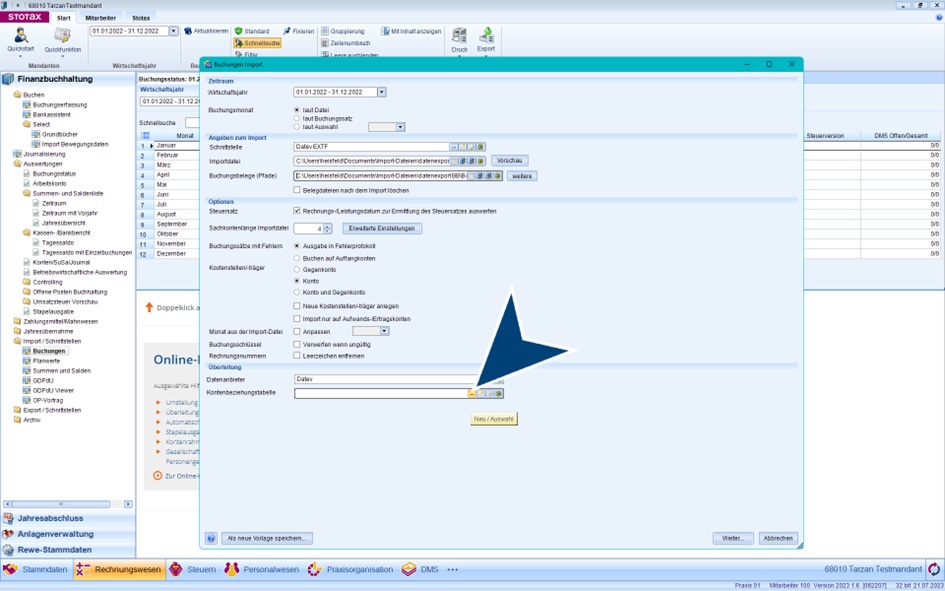Switch to the Mitarbeiter ribbon tab

coord(100,18)
